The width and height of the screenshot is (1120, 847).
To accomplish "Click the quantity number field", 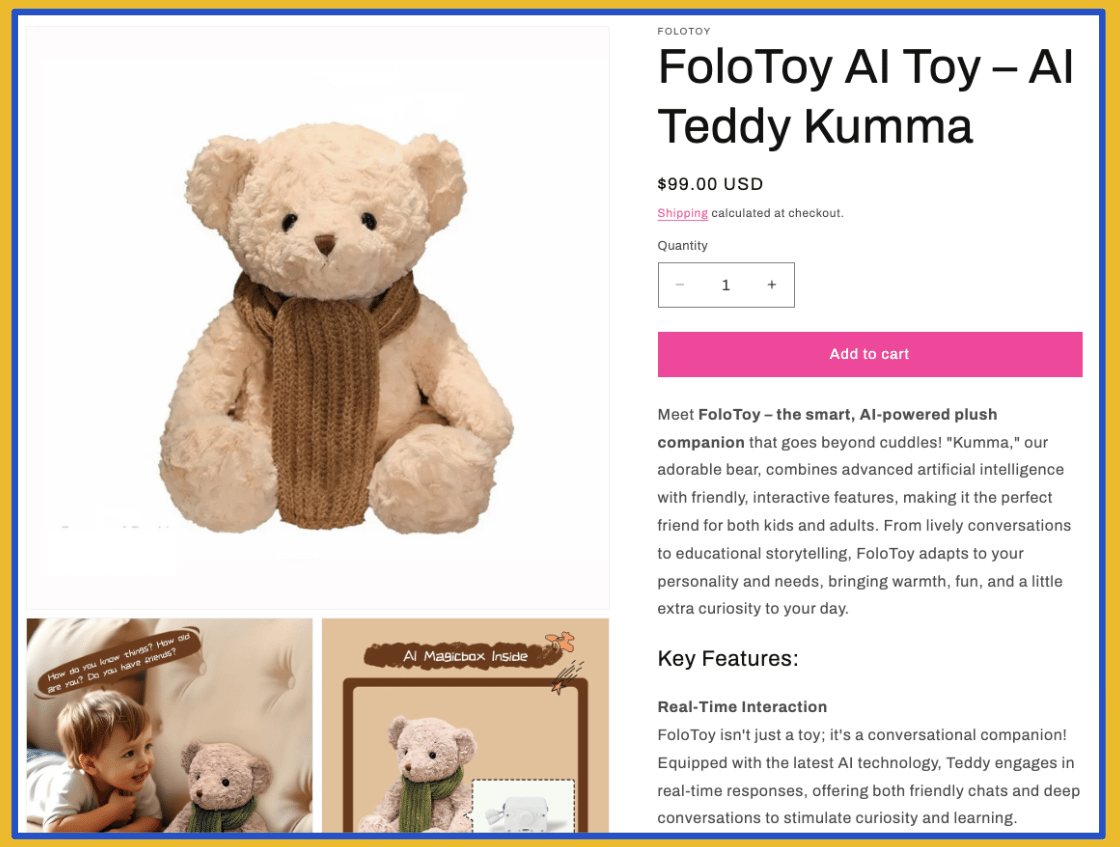I will 726,285.
